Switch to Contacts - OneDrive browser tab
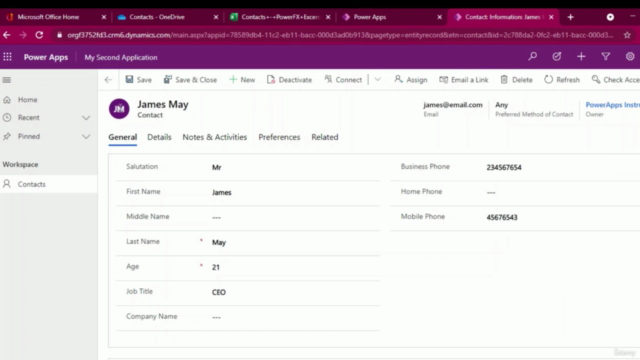Viewport: 640px width, 360px height. coord(157,17)
